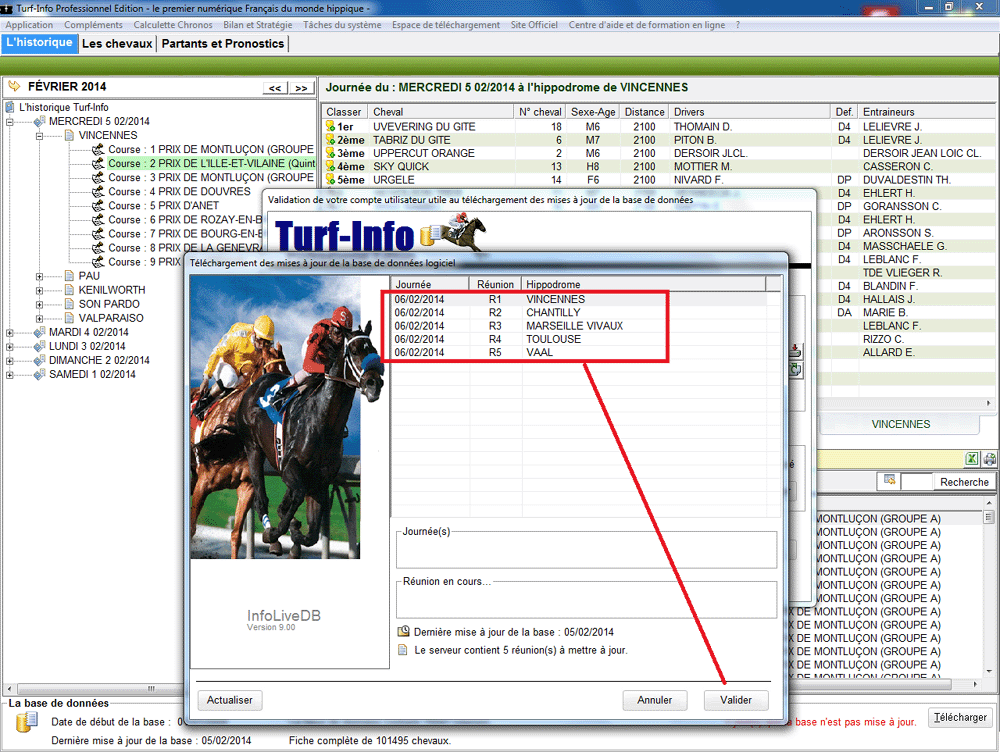Viewport: 1000px width, 752px height.
Task: Click the calendar icon of MERCREDI 5 02/2014
Action: click(x=39, y=121)
